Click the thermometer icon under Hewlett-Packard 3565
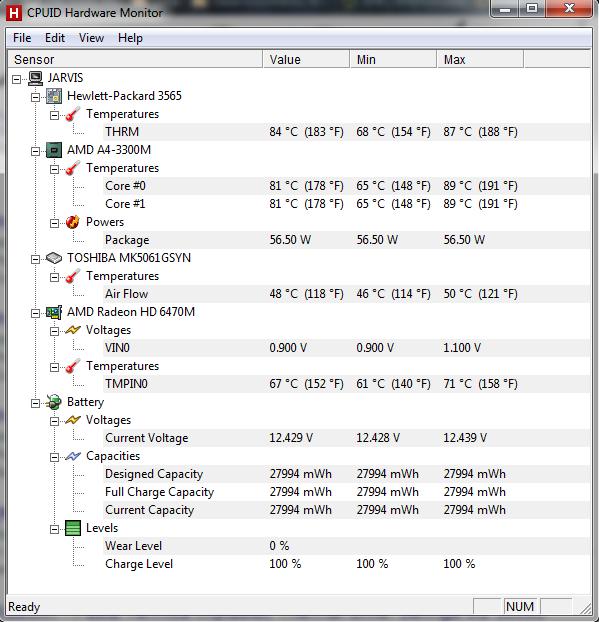 click(x=73, y=114)
